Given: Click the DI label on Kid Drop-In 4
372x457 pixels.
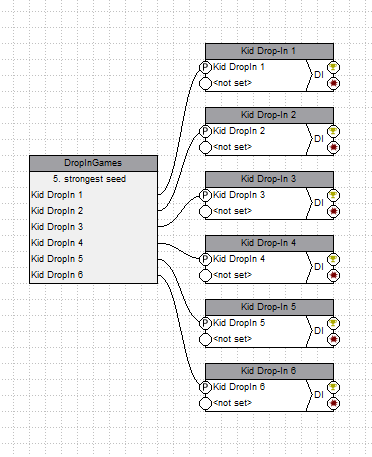Looking at the screenshot, I should (x=319, y=267).
